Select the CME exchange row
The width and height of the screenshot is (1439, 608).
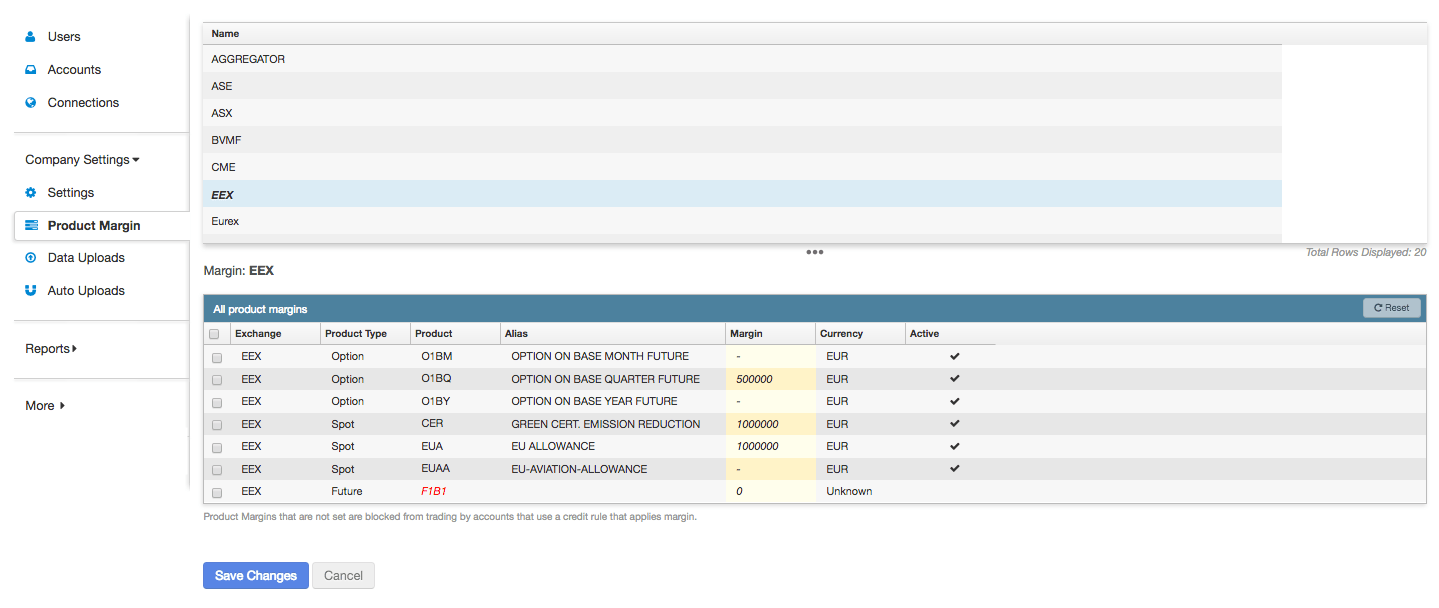point(742,167)
